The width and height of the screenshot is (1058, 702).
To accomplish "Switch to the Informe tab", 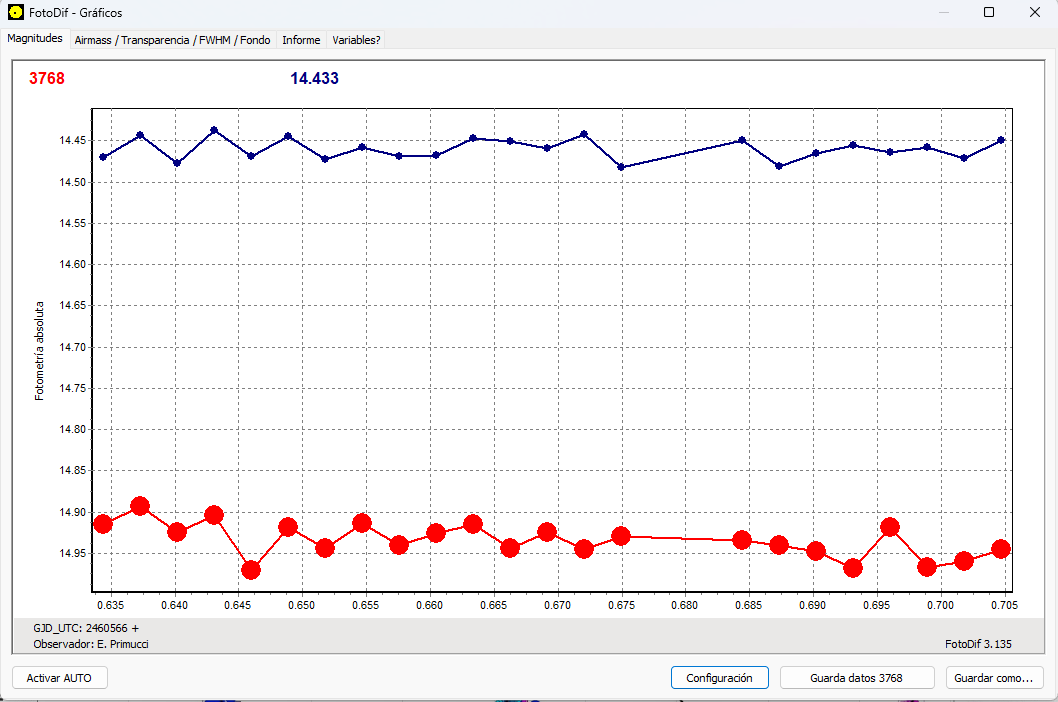I will [301, 39].
